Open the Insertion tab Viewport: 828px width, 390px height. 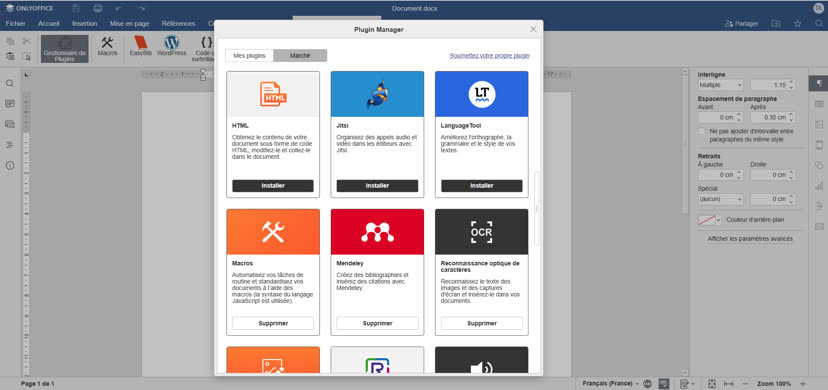[84, 24]
